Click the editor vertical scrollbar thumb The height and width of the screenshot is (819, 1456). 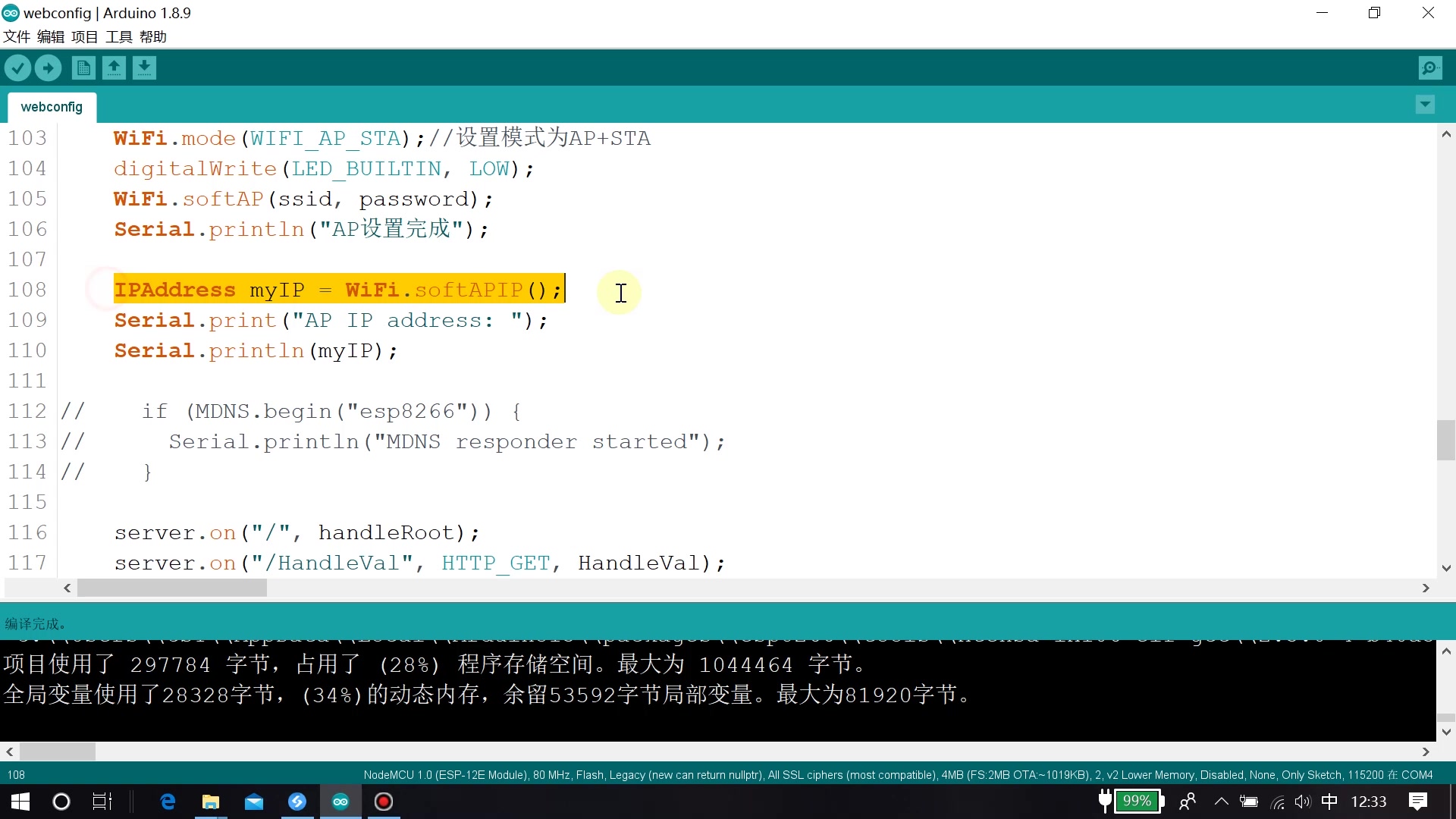point(1445,440)
